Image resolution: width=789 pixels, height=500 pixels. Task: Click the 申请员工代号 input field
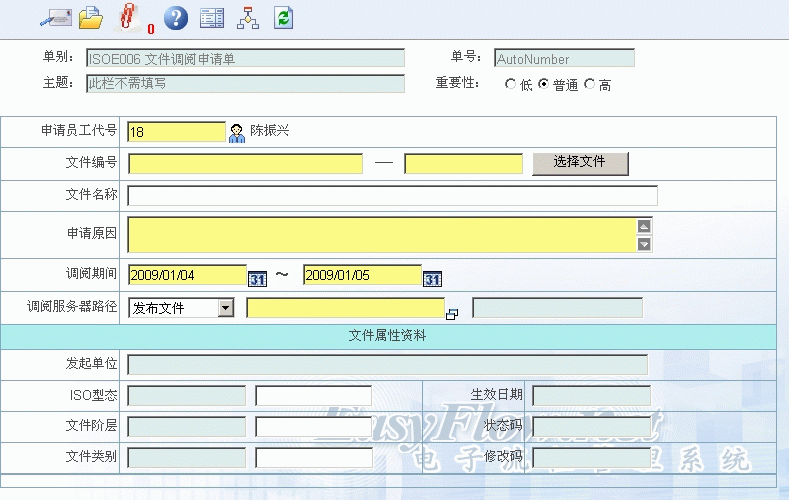pos(177,132)
